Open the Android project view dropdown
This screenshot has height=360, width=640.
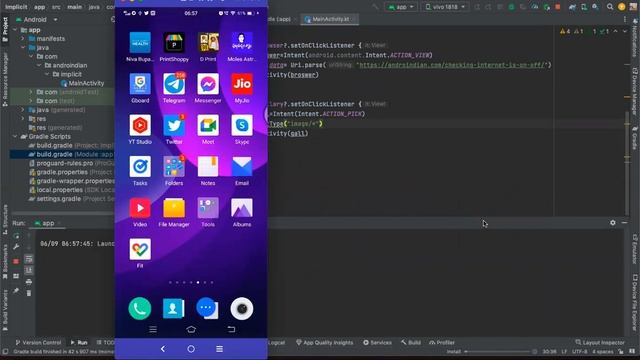[36, 20]
